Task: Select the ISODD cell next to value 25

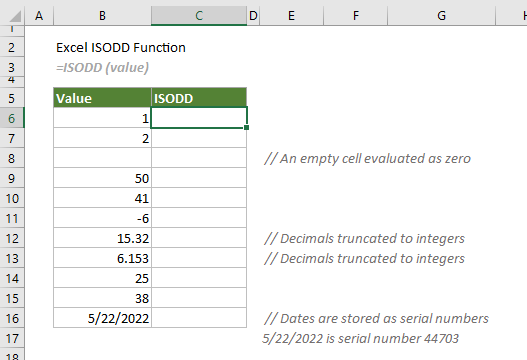Action: [x=199, y=278]
